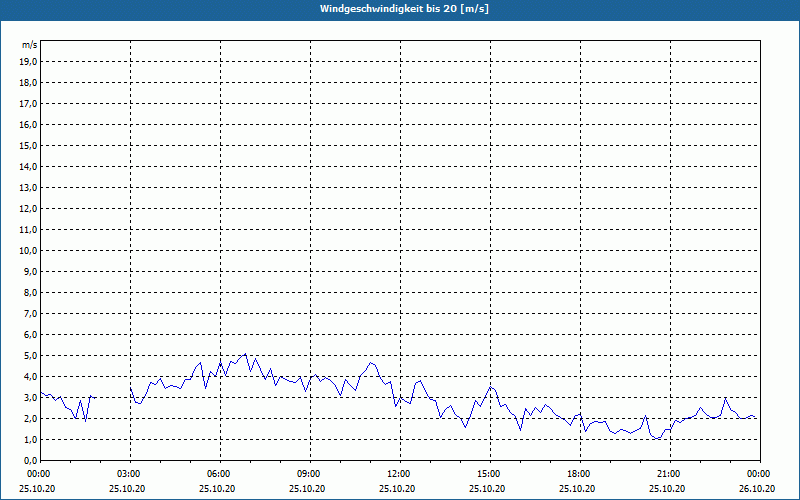
Task: Click the 19,0 y-axis label
Action: tap(28, 62)
